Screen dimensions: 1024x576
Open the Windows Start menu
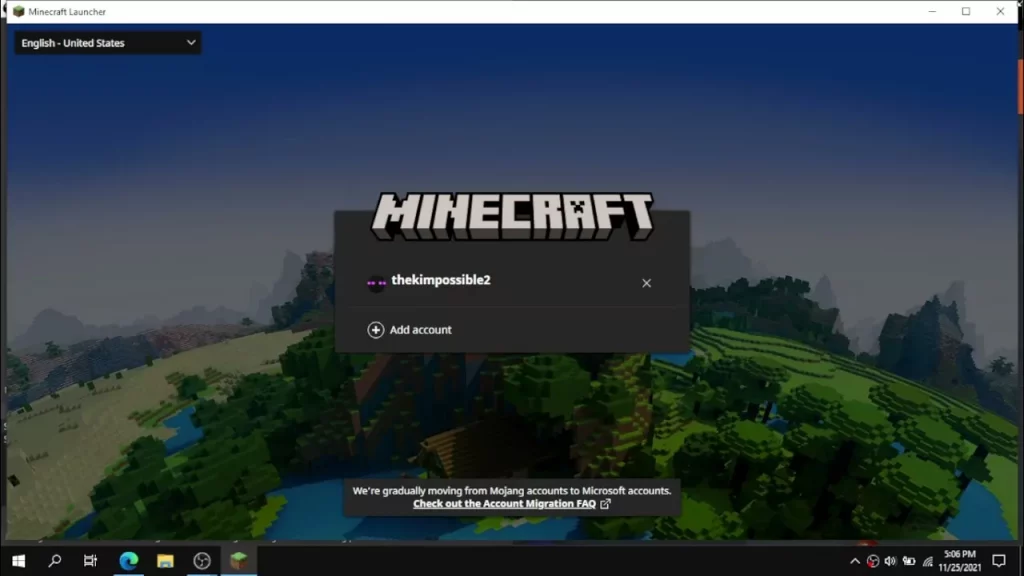[18, 560]
